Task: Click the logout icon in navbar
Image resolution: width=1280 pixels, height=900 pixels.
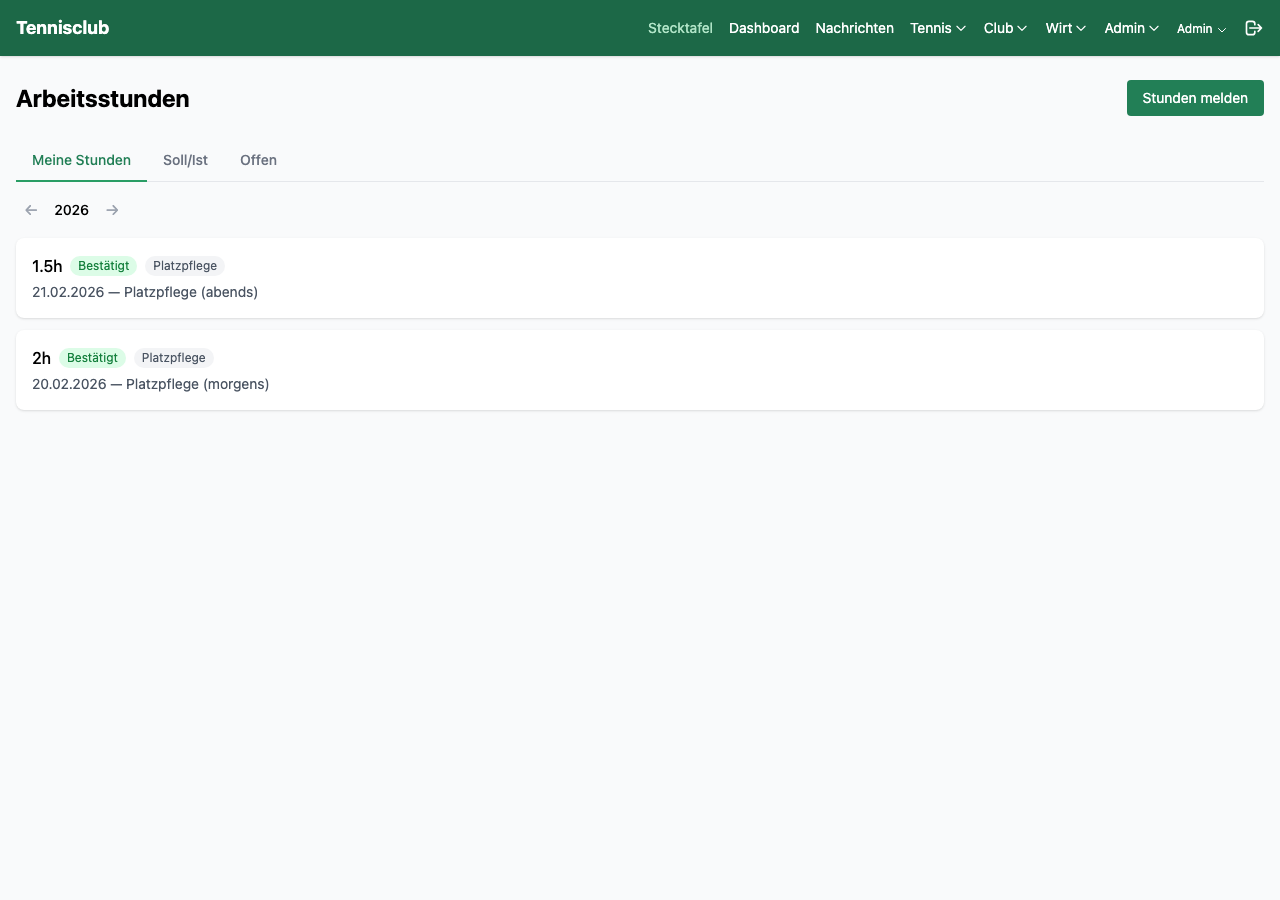Action: click(x=1253, y=28)
